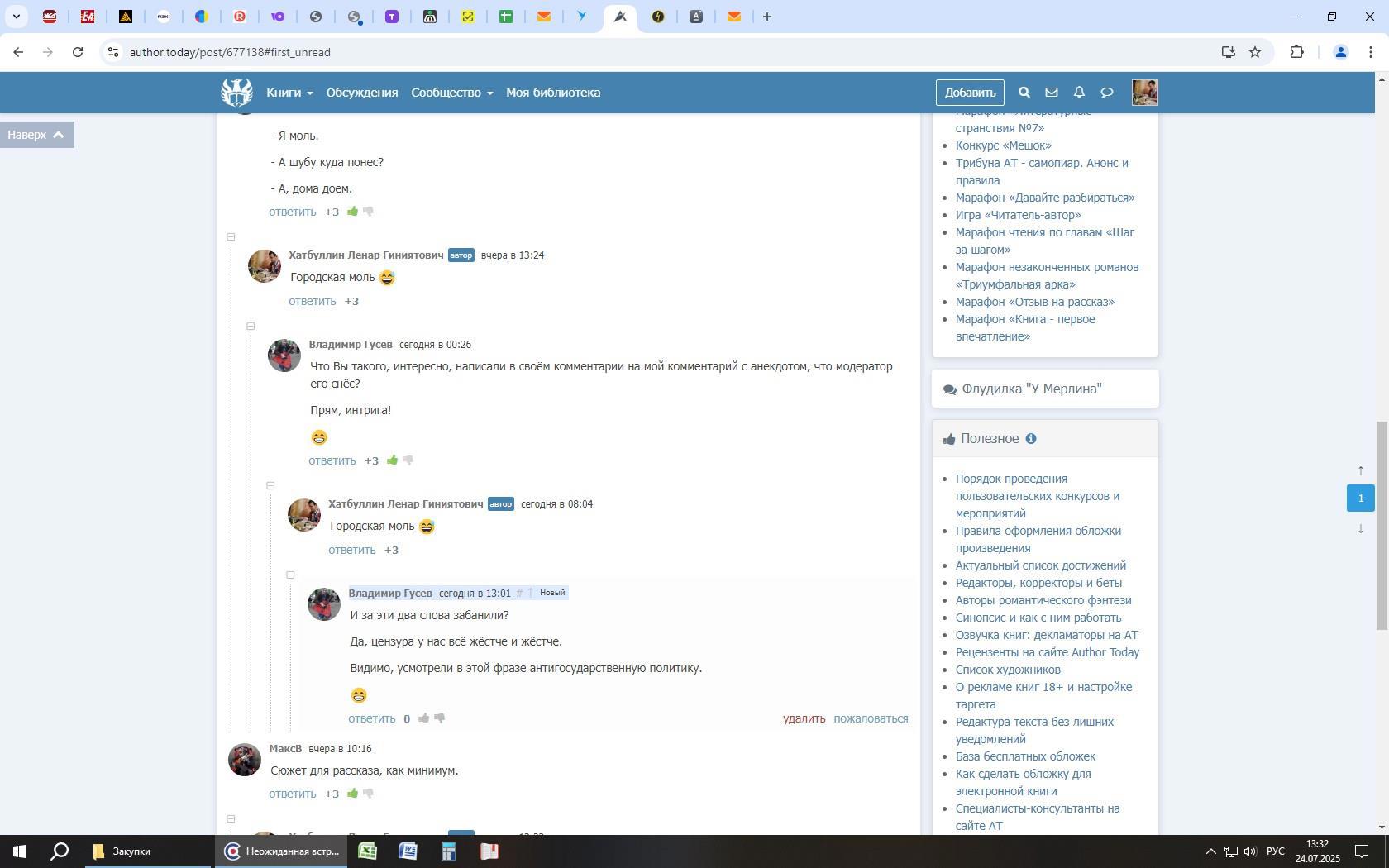The height and width of the screenshot is (868, 1389).
Task: Open a new browser tab
Action: click(x=767, y=17)
